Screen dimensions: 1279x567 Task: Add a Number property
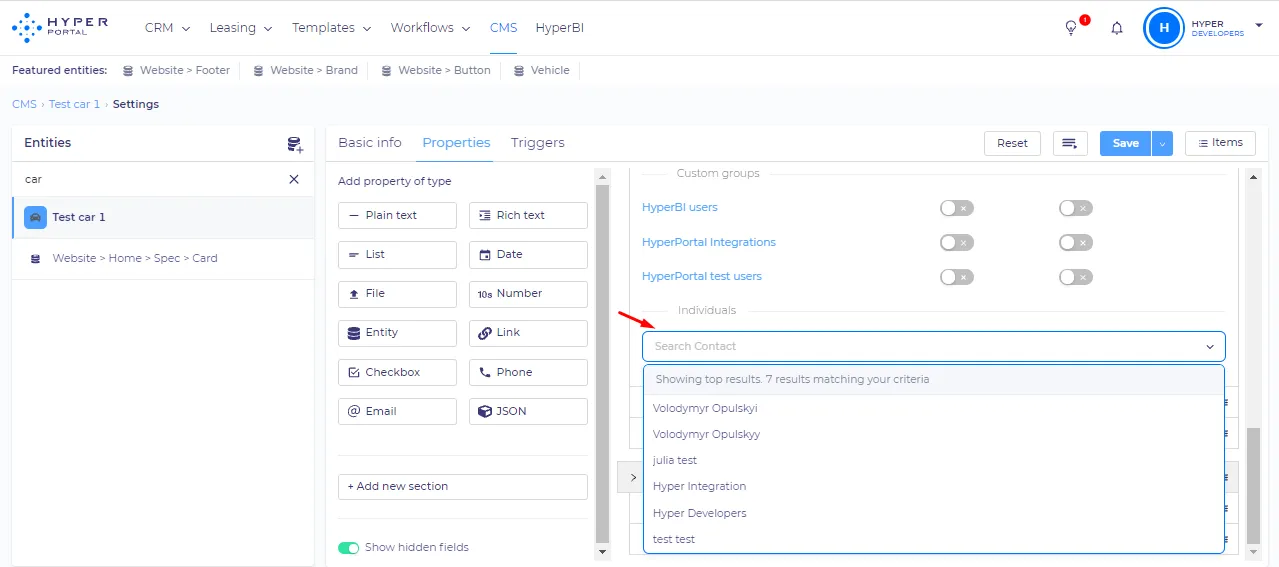tap(528, 293)
